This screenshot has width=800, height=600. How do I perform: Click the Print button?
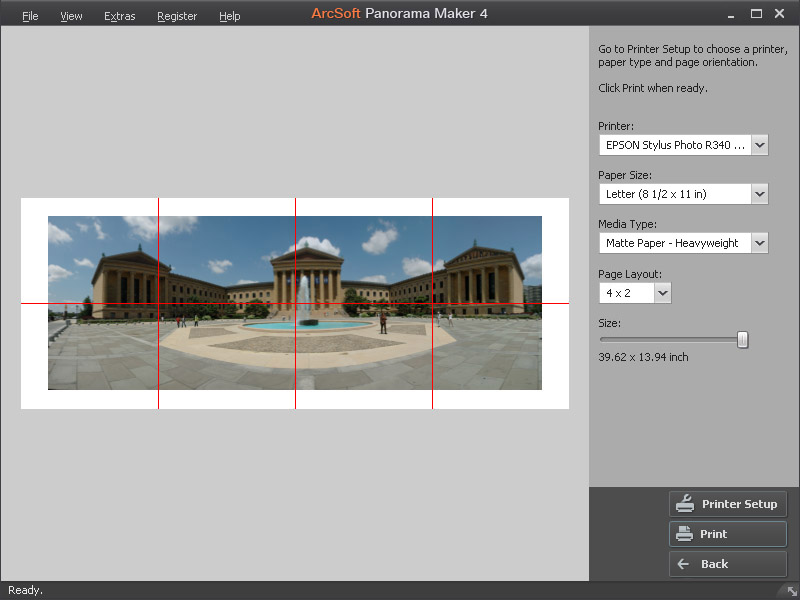click(728, 534)
